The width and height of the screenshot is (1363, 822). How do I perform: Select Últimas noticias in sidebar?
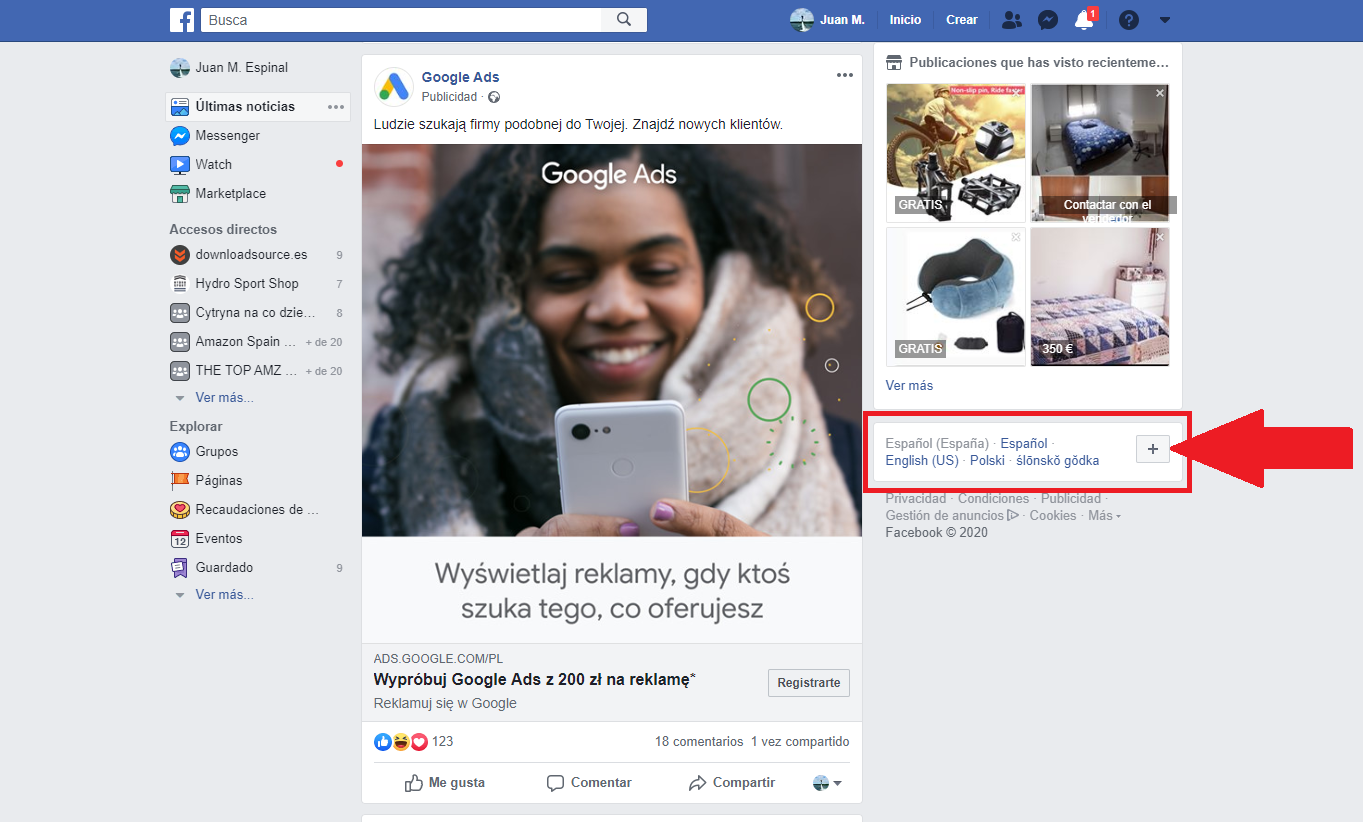click(x=245, y=106)
